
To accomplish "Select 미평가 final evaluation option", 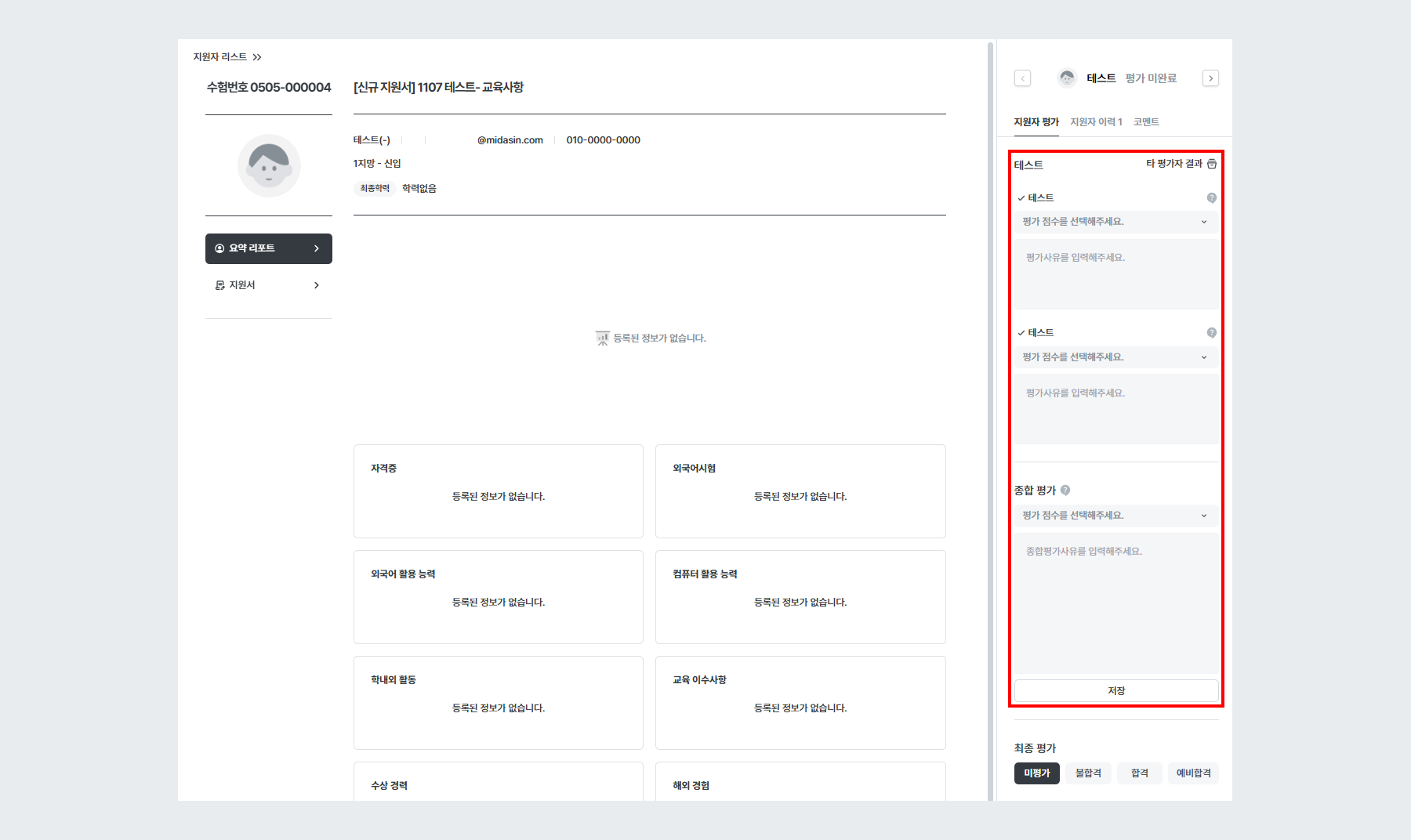I will coord(1036,773).
